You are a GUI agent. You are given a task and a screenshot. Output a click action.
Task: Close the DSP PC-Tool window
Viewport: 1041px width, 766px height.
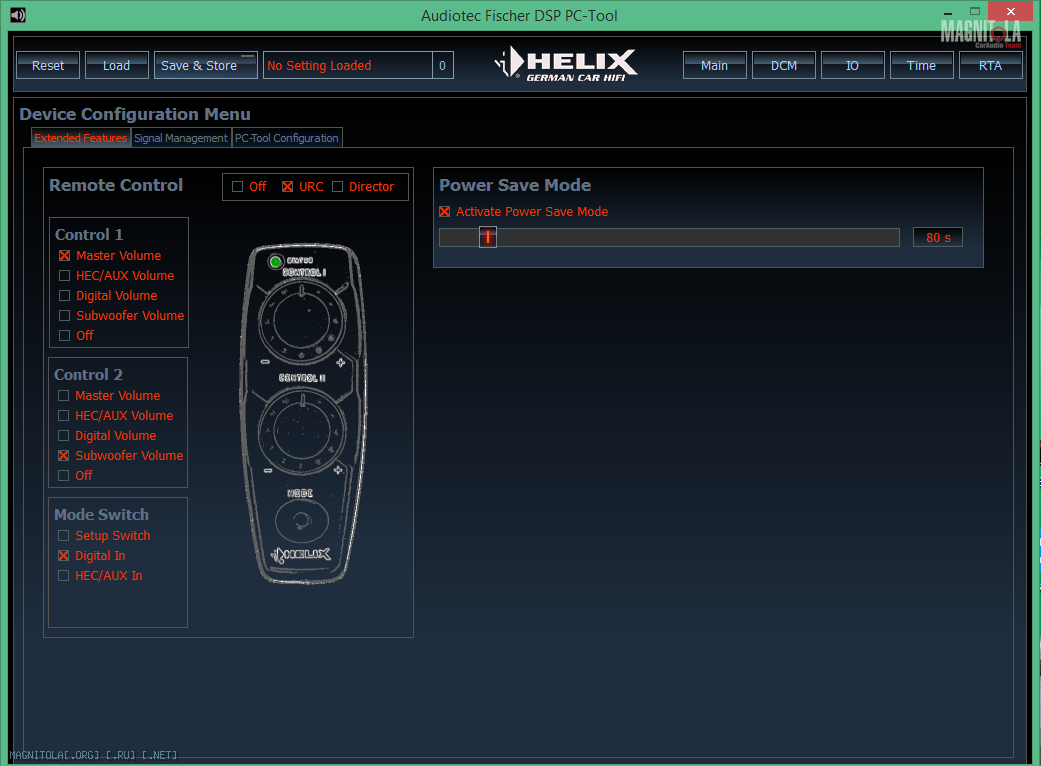(1010, 11)
